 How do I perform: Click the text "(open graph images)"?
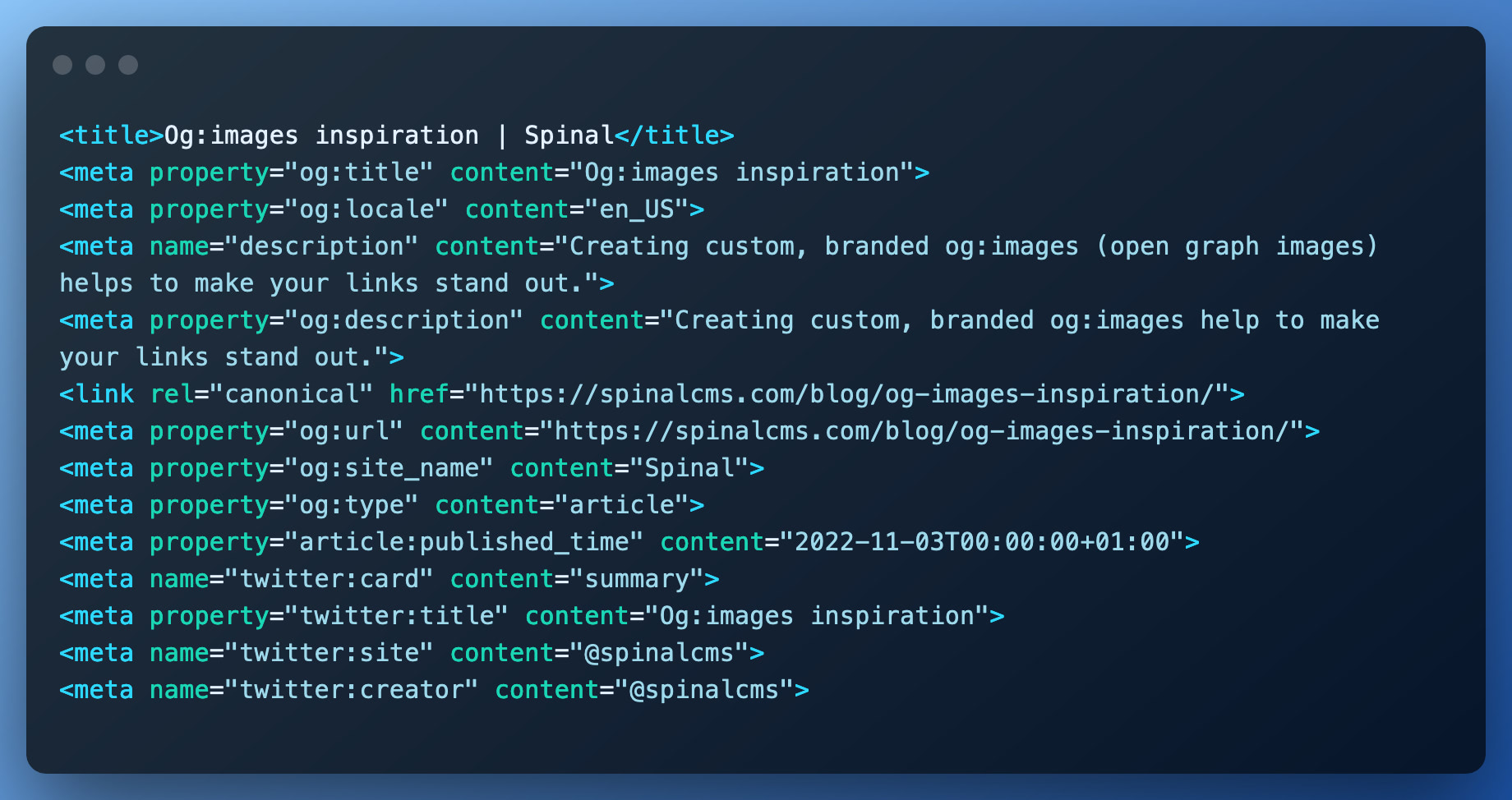[1238, 246]
